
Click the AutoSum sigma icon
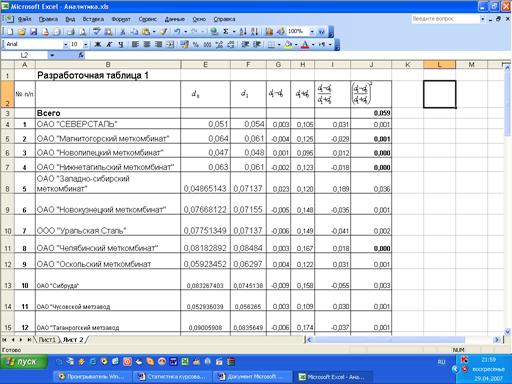pyautogui.click(x=226, y=32)
